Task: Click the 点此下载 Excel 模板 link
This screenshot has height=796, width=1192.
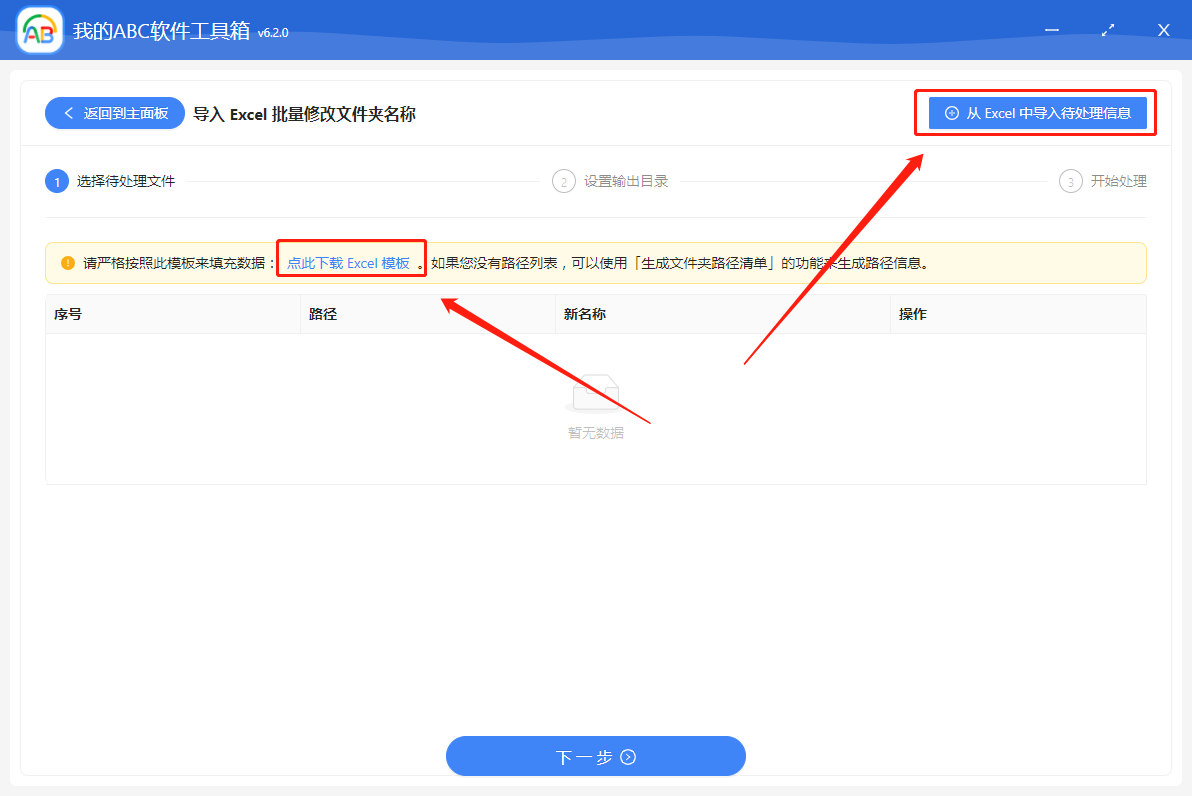Action: coord(350,261)
